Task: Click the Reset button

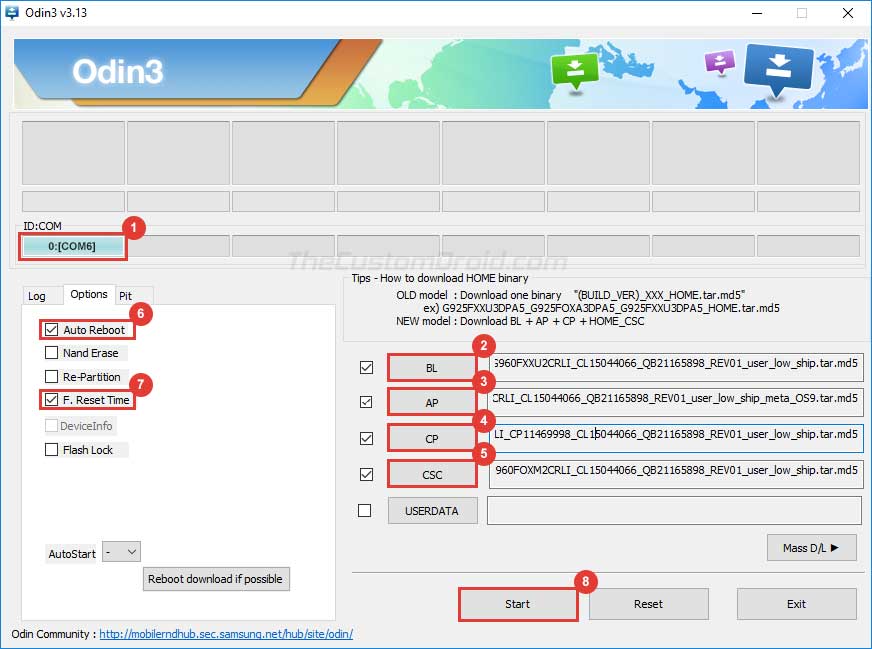Action: [648, 604]
